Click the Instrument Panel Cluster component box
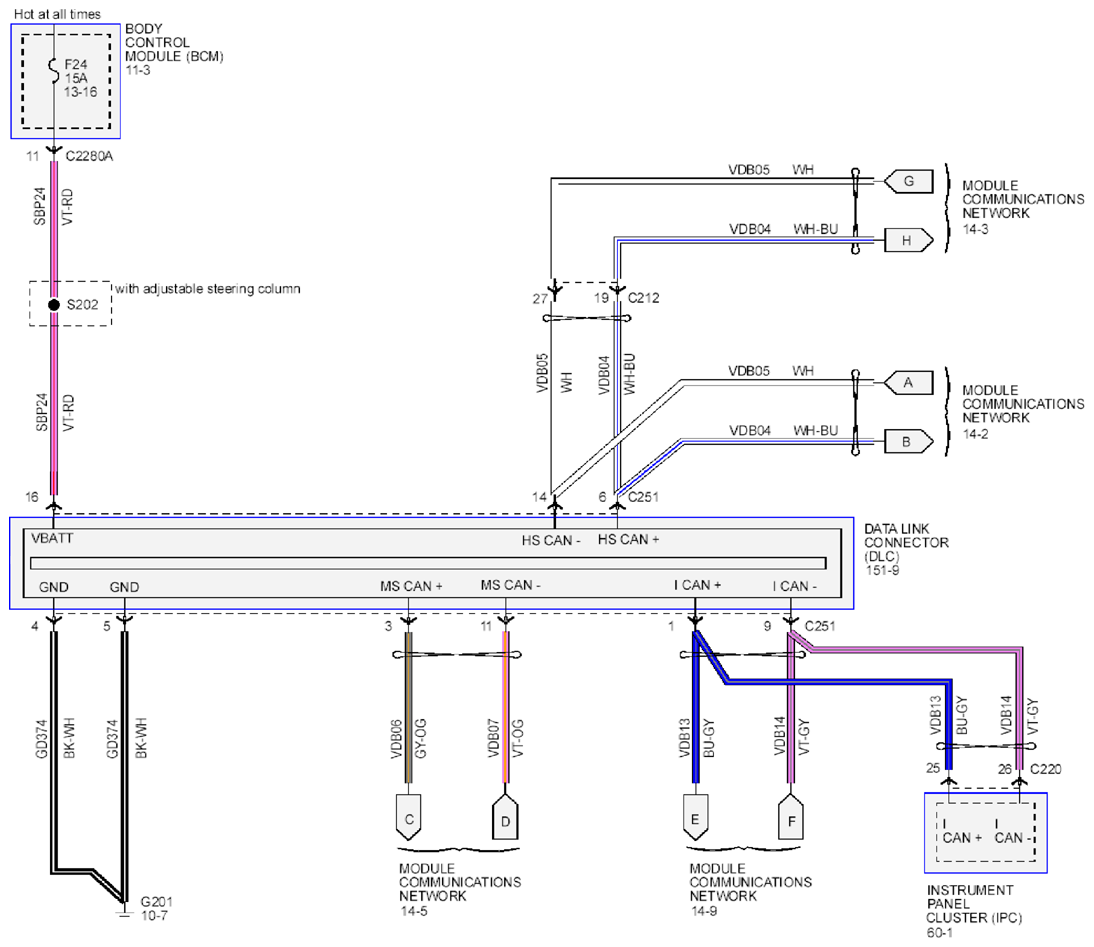The image size is (1094, 947). 986,833
